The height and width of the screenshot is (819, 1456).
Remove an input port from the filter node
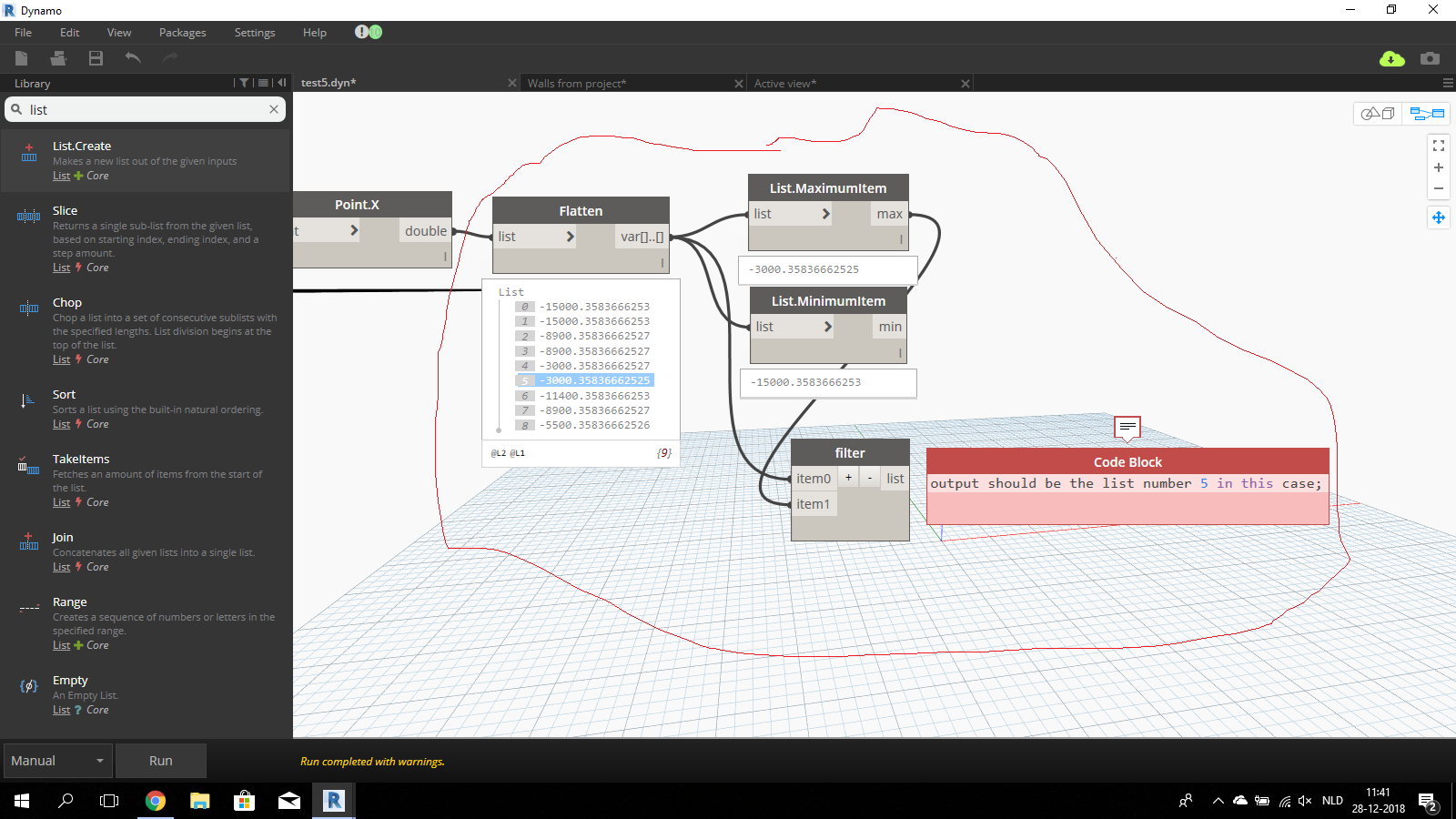[x=870, y=478]
